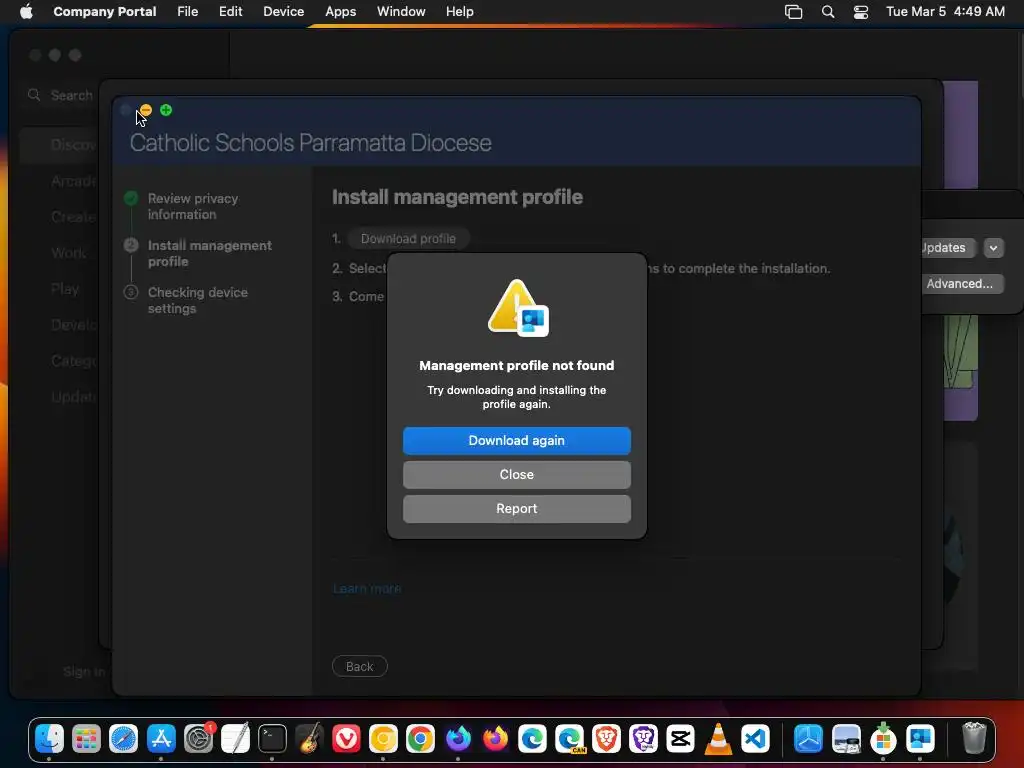Image resolution: width=1024 pixels, height=768 pixels.
Task: Click the yellow minimize button of Company Portal
Action: click(x=146, y=110)
